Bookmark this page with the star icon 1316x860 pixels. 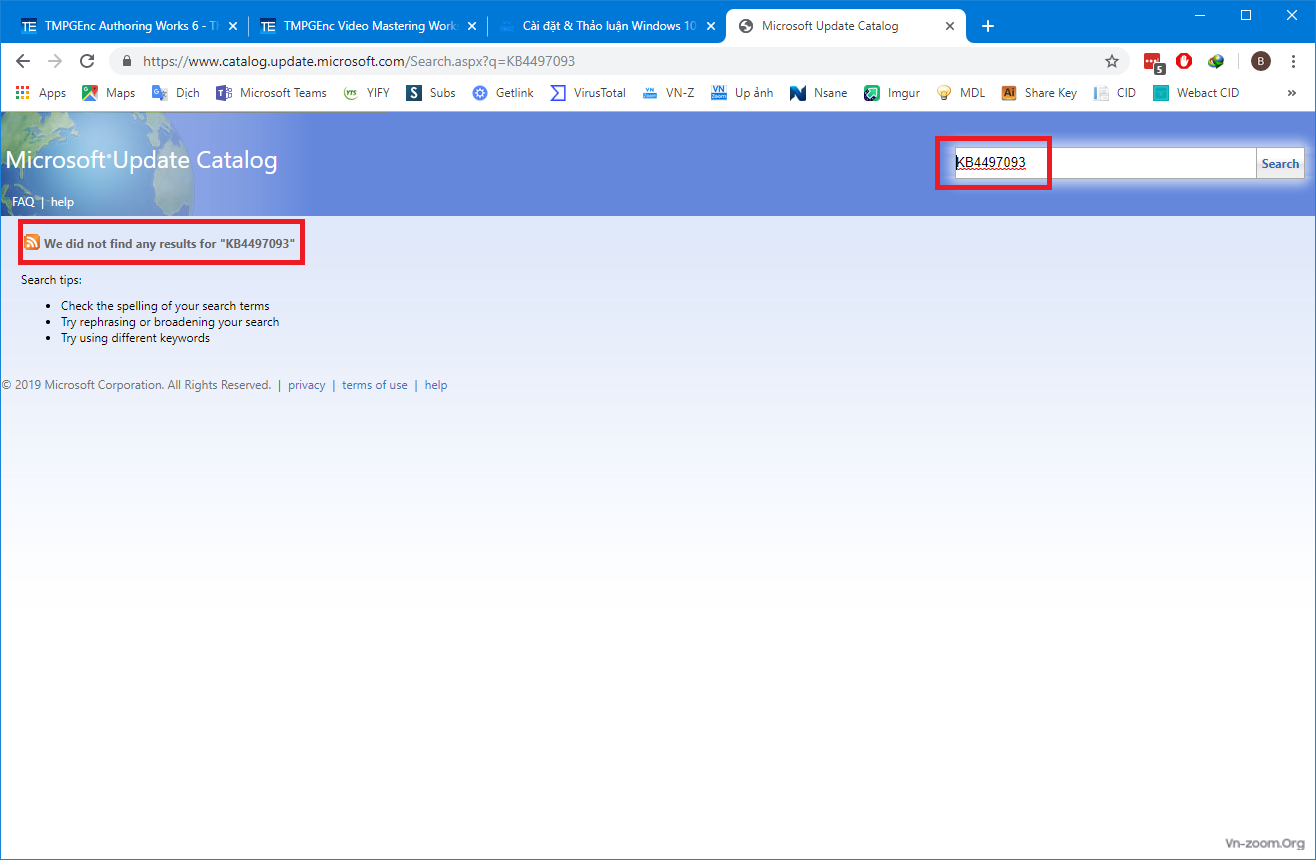point(1112,61)
